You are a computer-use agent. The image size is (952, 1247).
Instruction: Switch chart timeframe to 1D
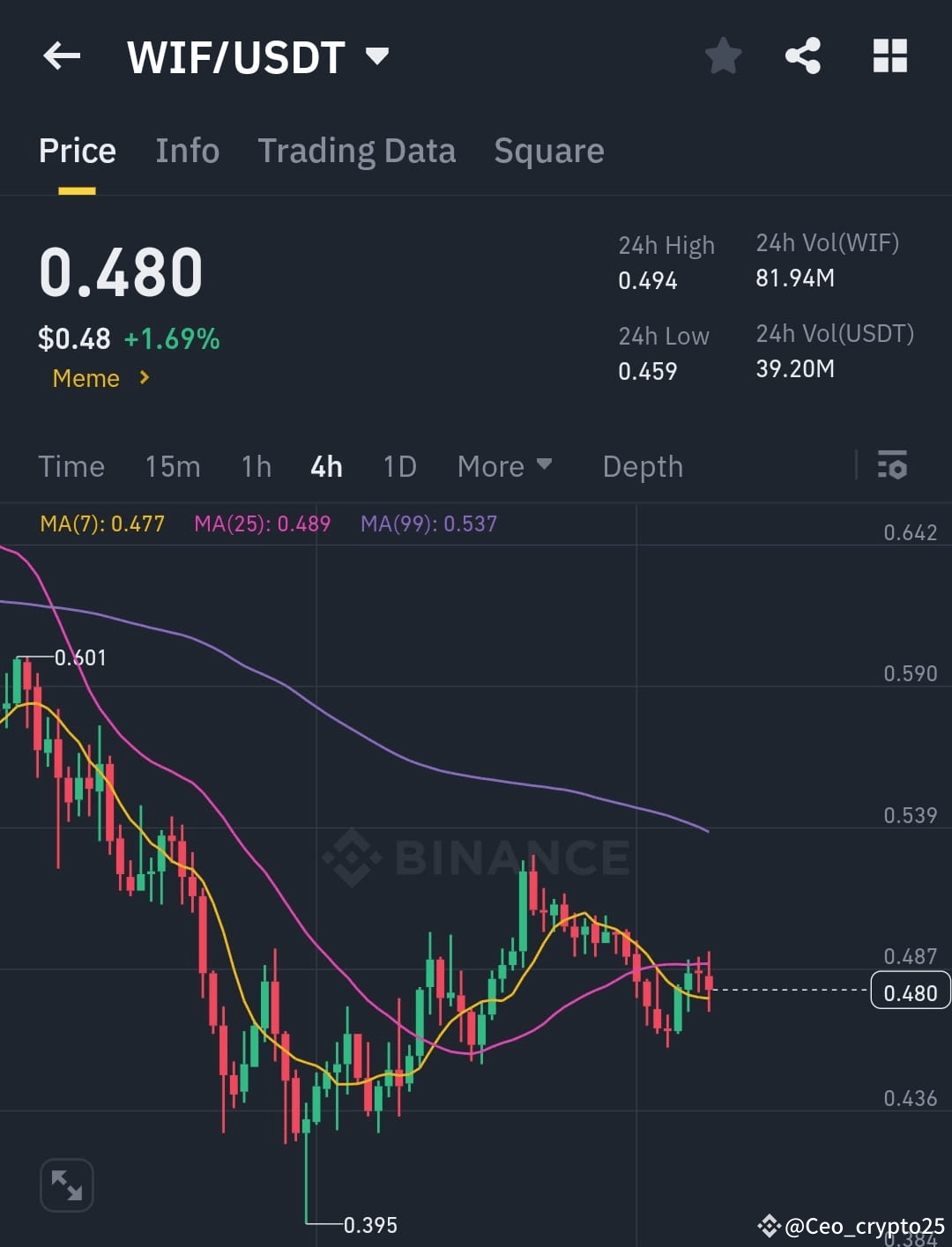[x=398, y=466]
